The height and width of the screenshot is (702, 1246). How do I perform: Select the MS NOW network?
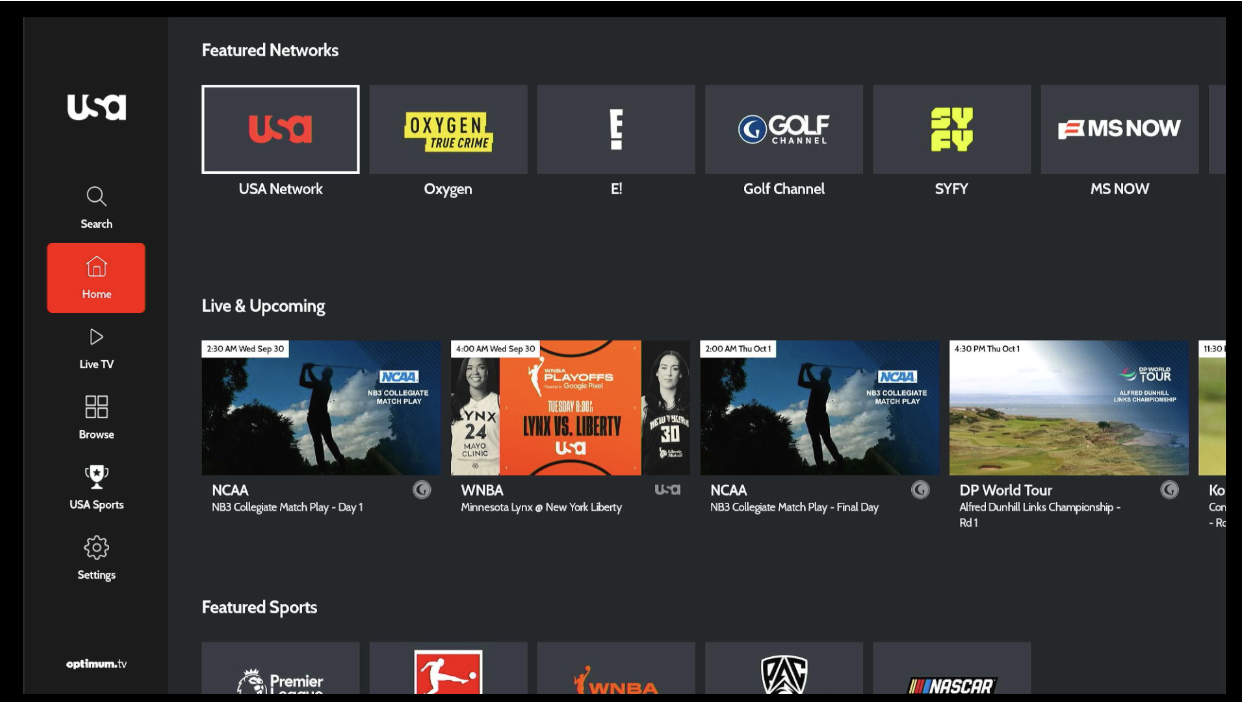[x=1120, y=130]
